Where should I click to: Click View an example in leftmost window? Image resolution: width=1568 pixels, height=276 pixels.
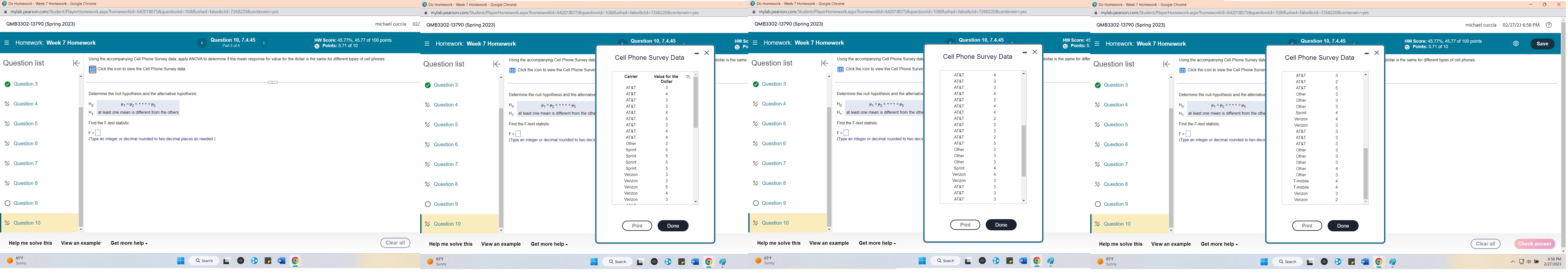pos(80,243)
